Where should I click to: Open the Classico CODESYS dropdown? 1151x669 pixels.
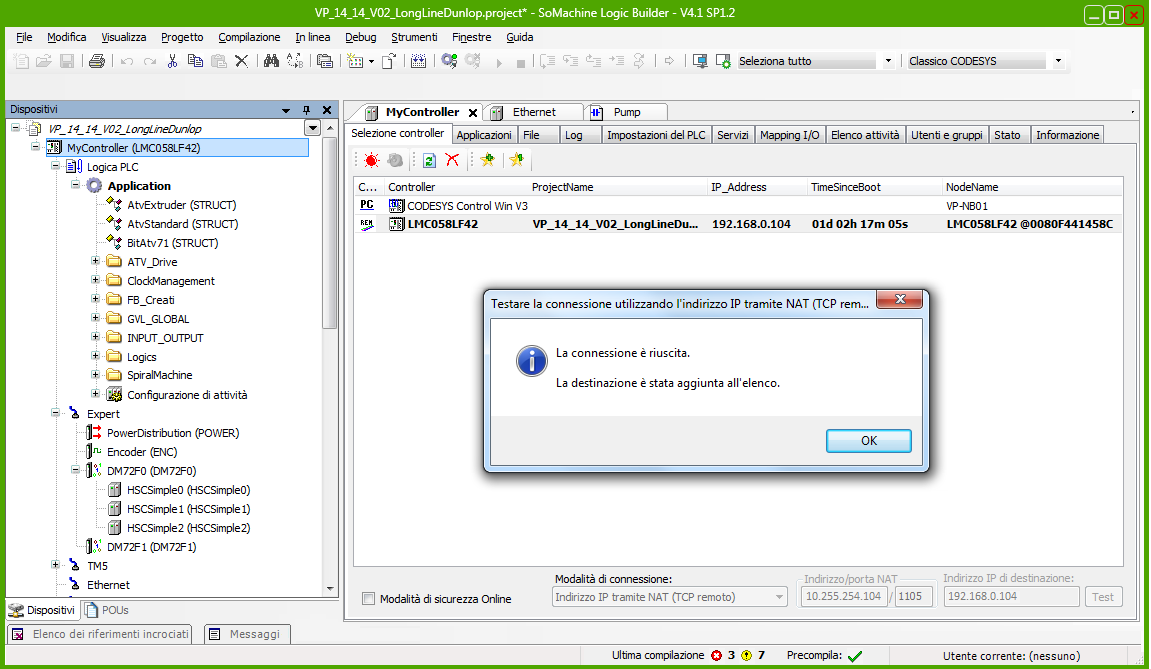pyautogui.click(x=1059, y=61)
